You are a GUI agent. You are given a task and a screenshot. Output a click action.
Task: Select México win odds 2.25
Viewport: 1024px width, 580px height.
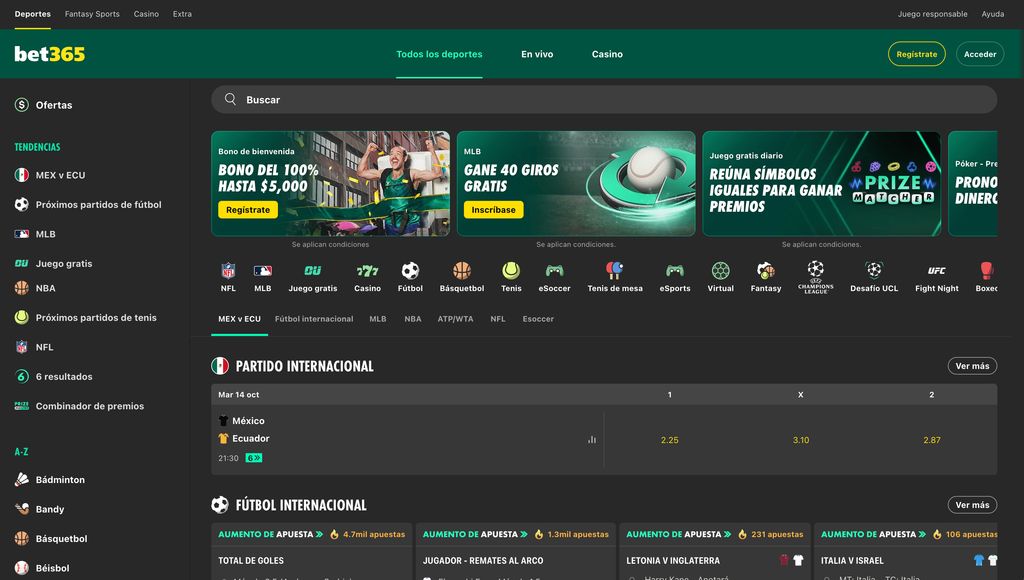tap(669, 440)
